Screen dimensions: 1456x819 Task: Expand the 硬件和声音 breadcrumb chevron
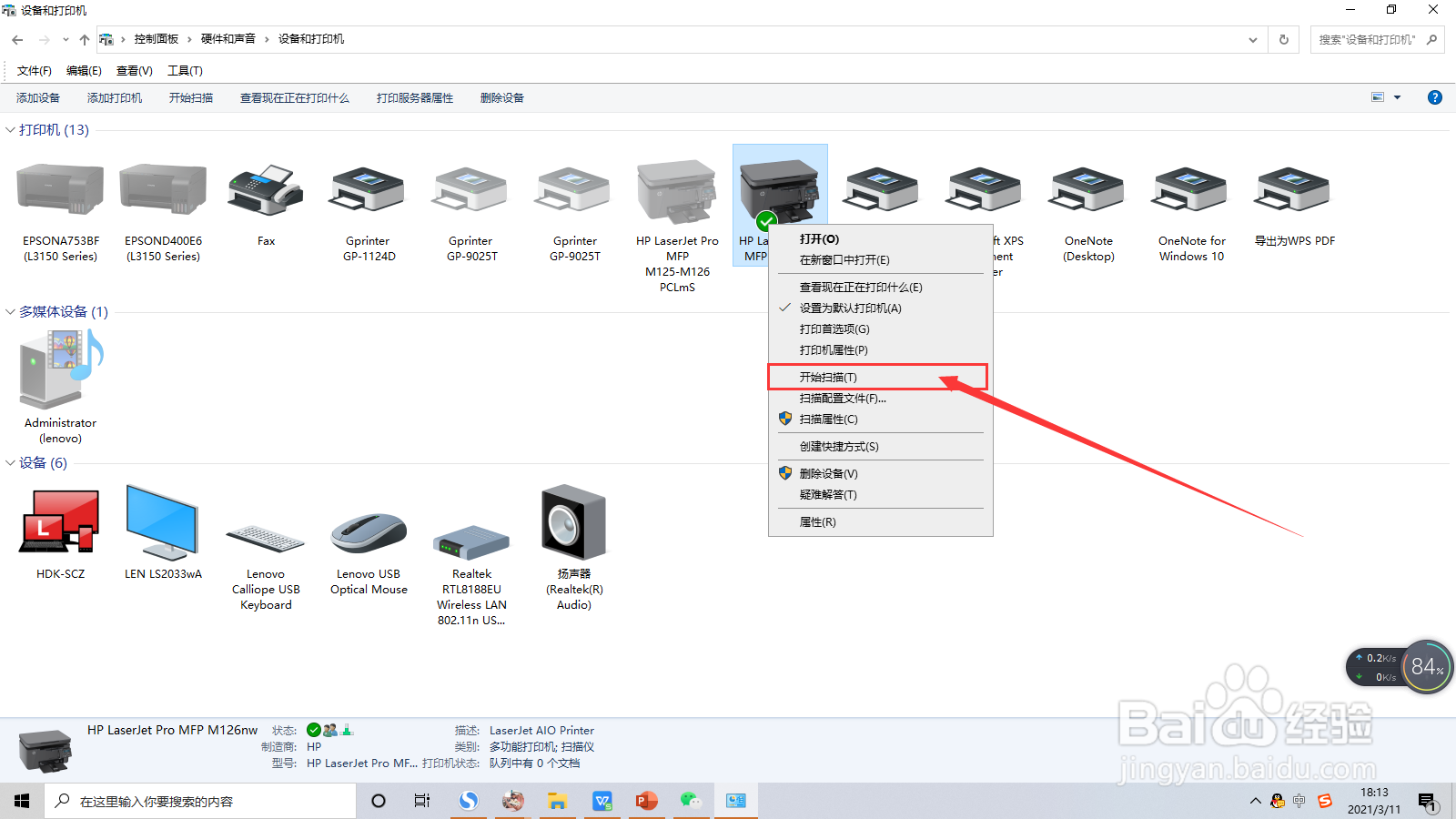point(267,39)
